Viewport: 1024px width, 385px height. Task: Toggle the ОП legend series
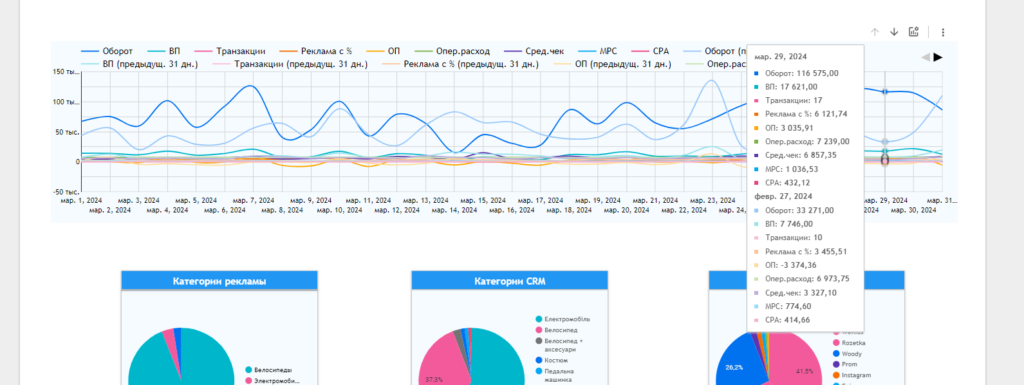click(x=383, y=51)
